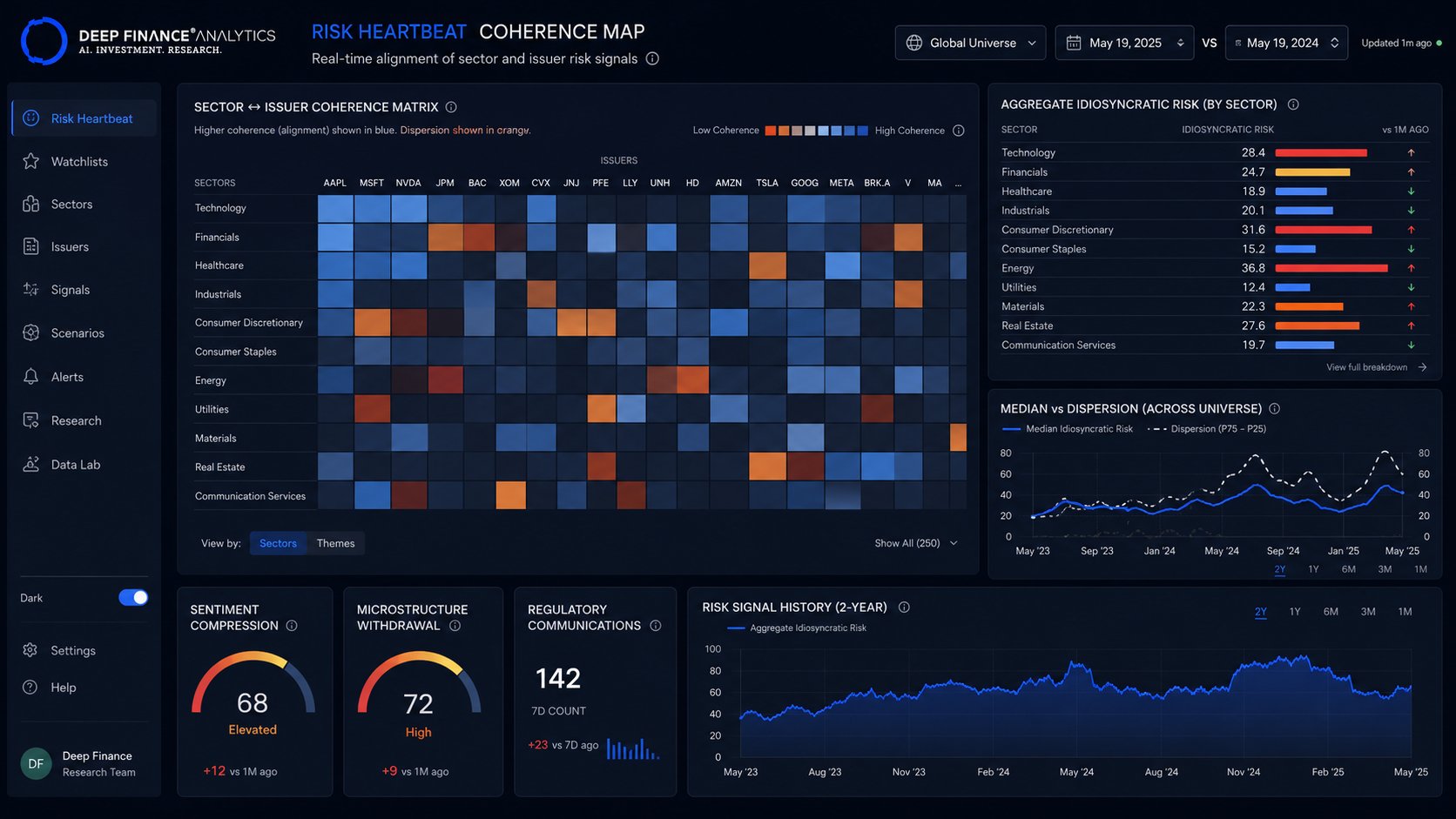Screen dimensions: 1456x819
Task: Click the Real Estate sector row label in matrix
Action: click(x=219, y=467)
